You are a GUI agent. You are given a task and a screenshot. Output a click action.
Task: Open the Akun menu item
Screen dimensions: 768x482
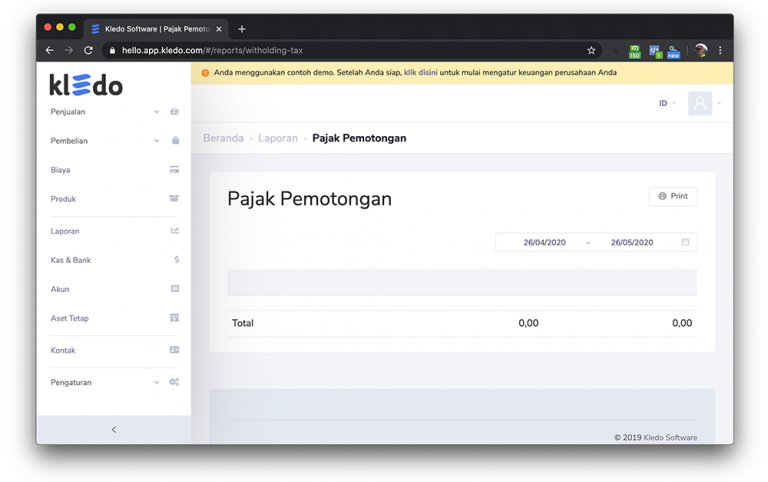pyautogui.click(x=60, y=289)
